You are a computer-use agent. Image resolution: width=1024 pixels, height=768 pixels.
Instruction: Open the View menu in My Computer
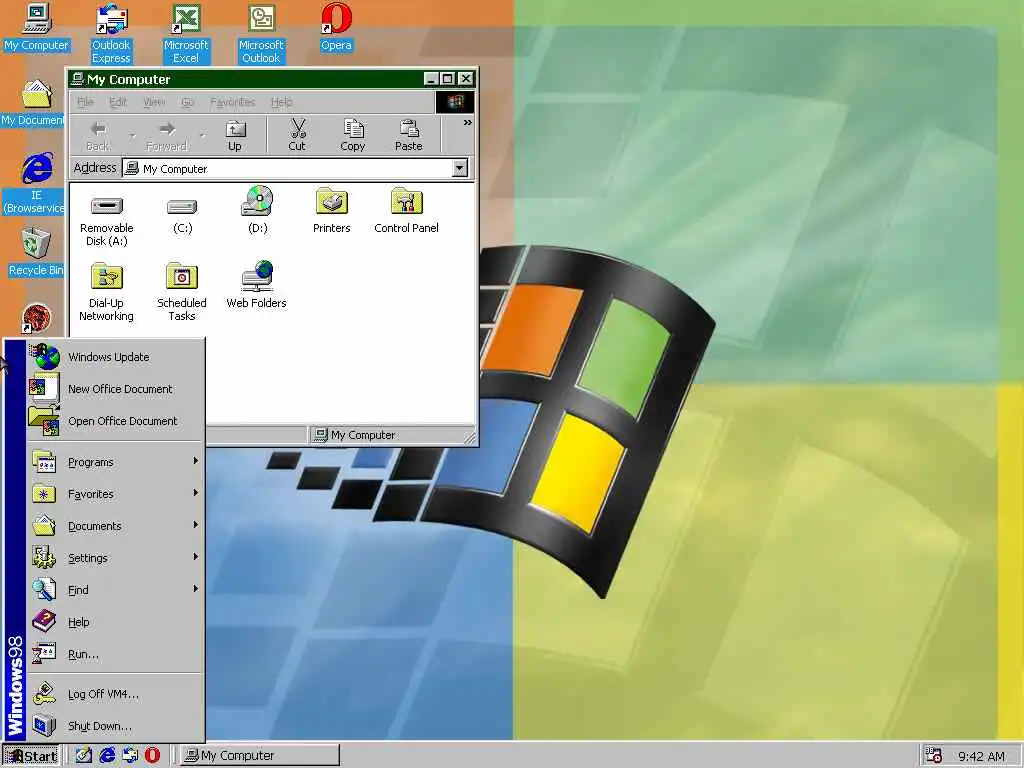click(x=154, y=102)
